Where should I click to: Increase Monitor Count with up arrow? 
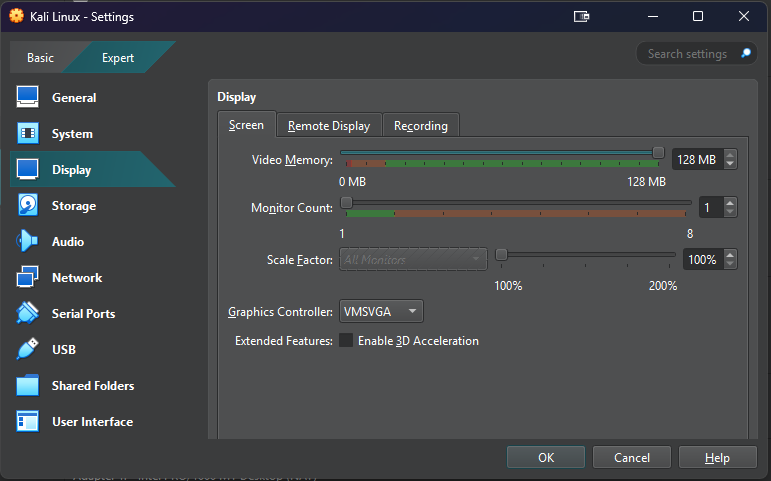730,202
